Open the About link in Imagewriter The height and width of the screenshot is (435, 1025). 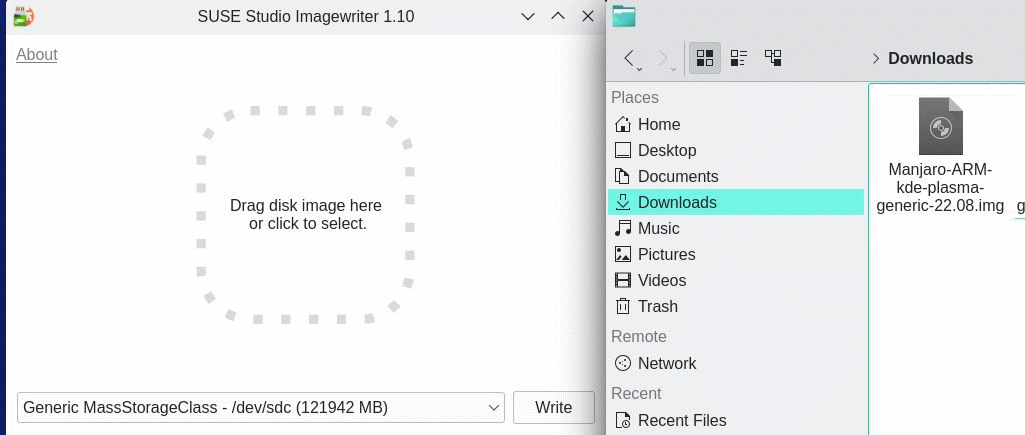click(37, 54)
